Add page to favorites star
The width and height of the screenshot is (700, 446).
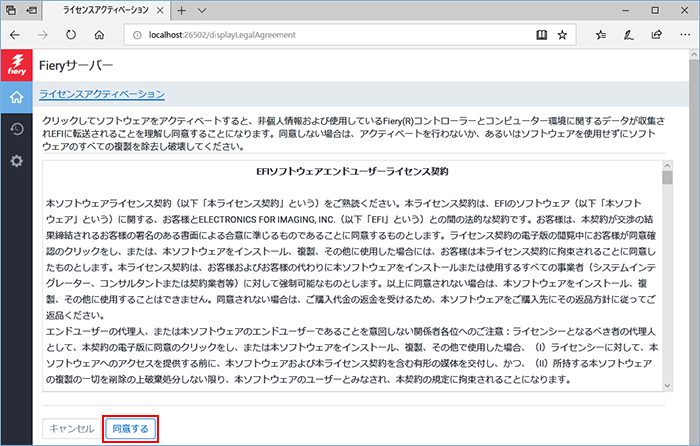pos(562,35)
